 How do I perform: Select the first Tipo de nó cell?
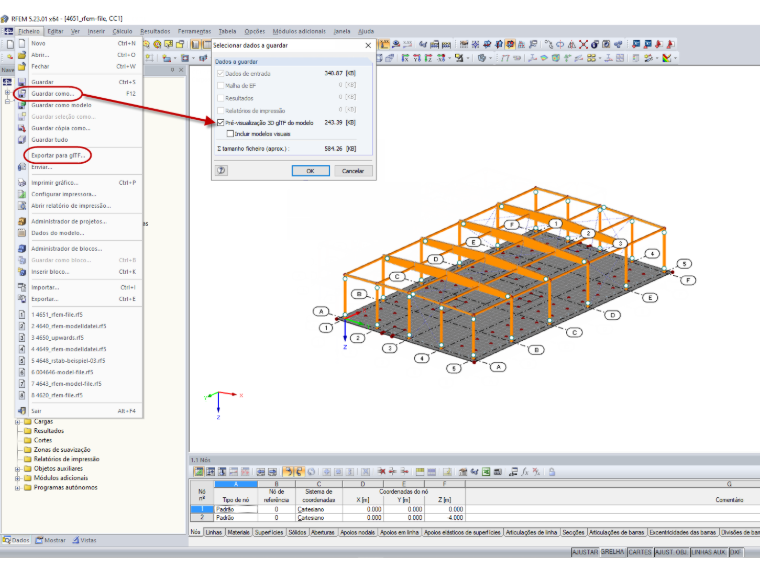point(236,509)
